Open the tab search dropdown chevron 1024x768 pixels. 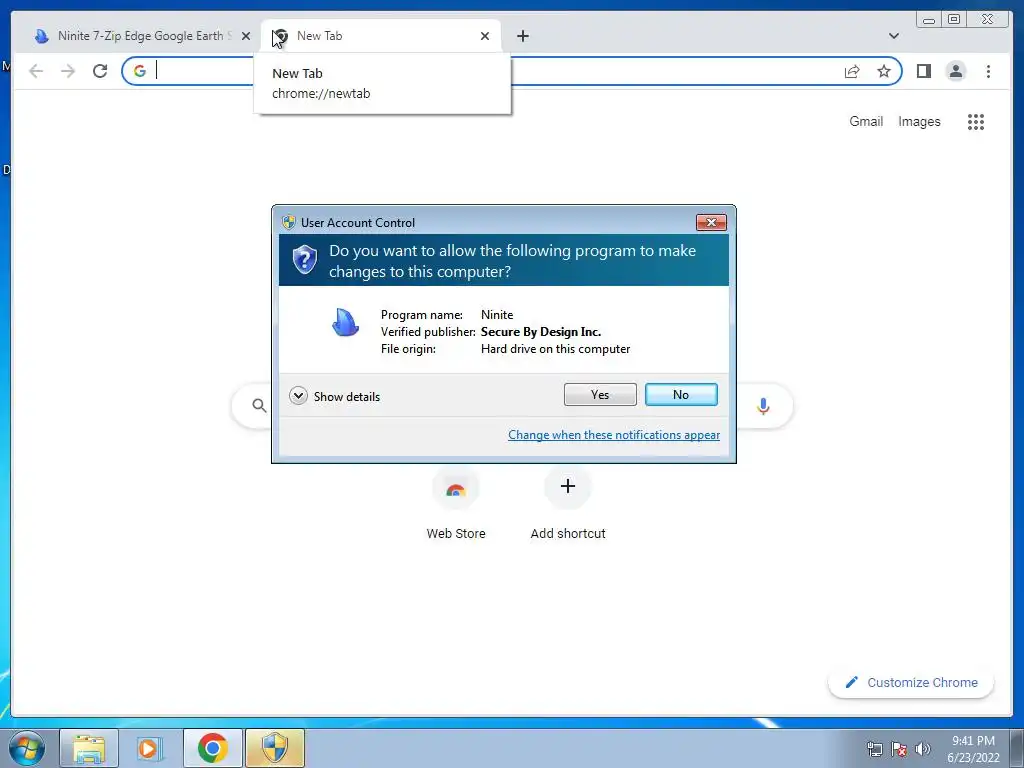(x=893, y=36)
